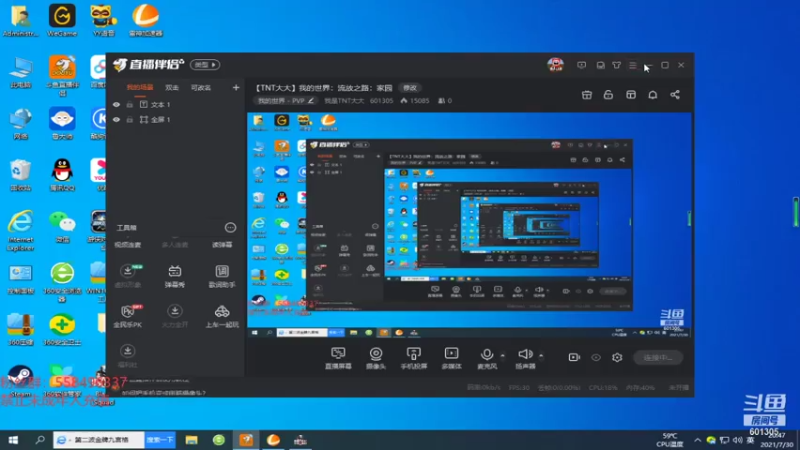Click the FPS:30 status readout

point(519,388)
